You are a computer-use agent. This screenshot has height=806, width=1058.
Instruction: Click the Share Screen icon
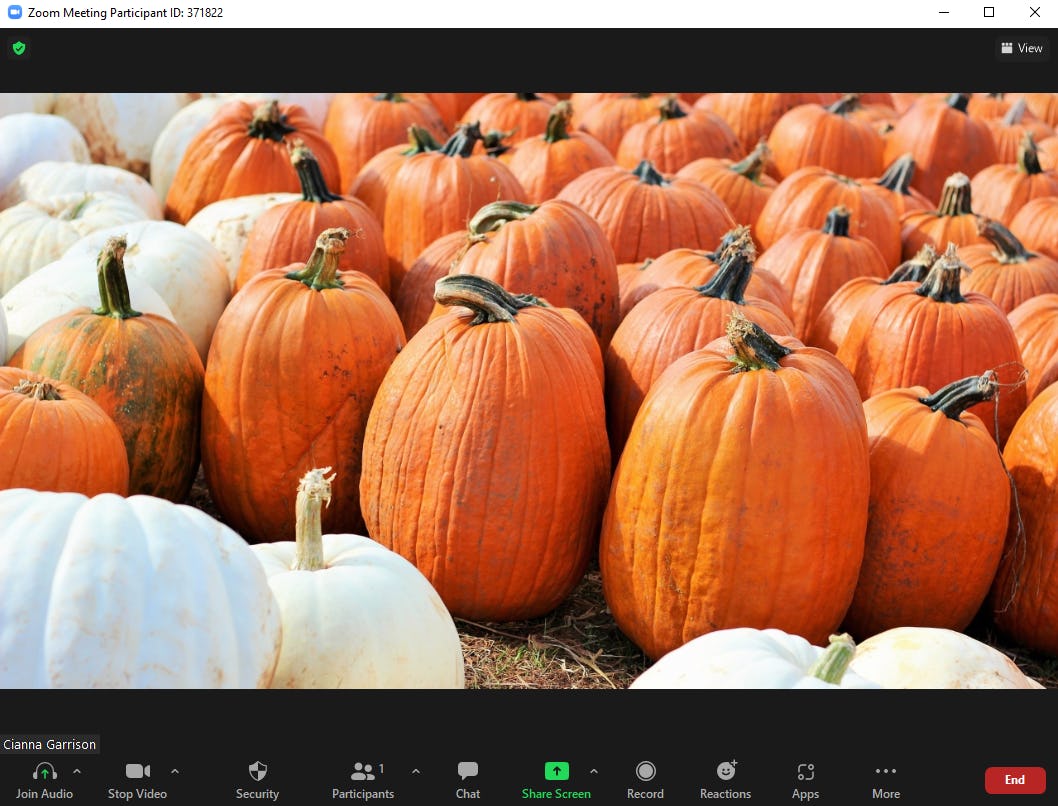click(x=556, y=771)
